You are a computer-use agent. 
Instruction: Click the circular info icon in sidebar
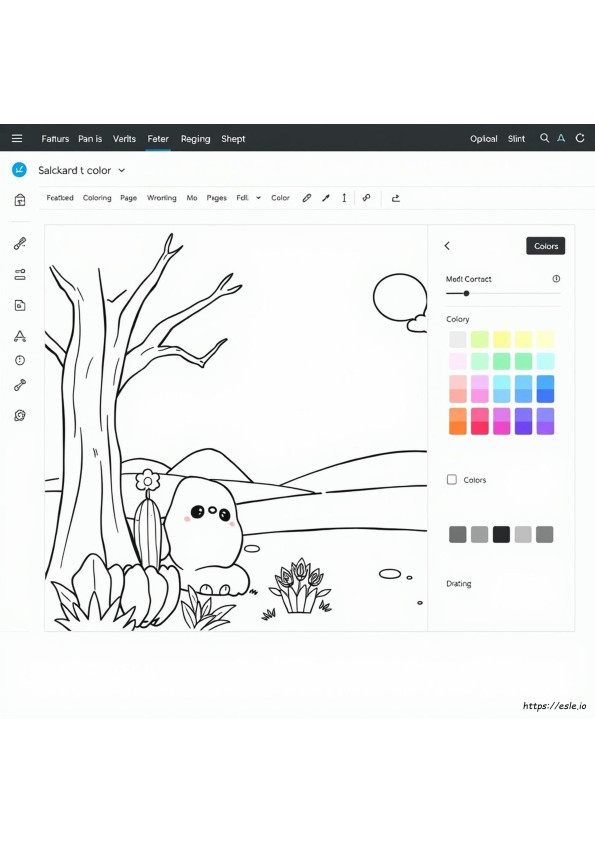(x=20, y=360)
